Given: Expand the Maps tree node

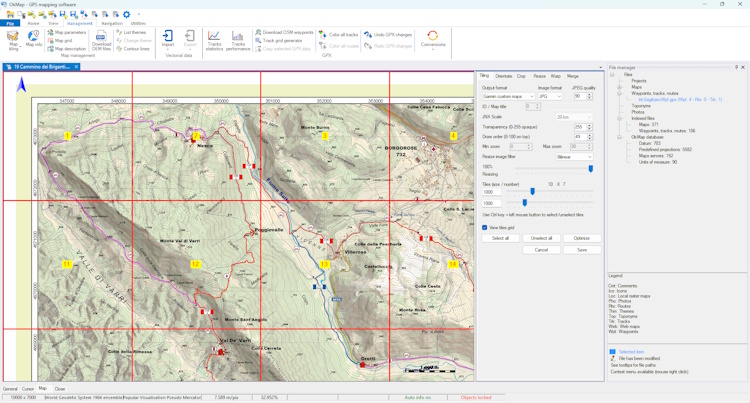Looking at the screenshot, I should pyautogui.click(x=619, y=87).
